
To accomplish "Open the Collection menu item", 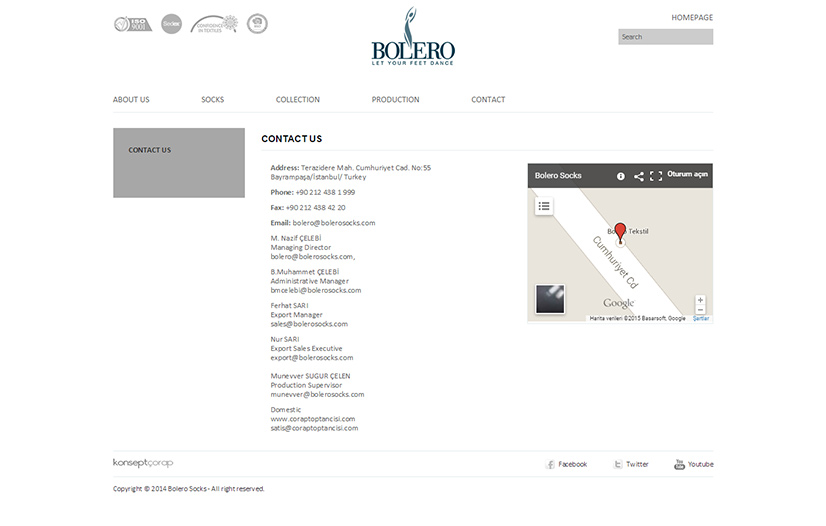I will 298,100.
